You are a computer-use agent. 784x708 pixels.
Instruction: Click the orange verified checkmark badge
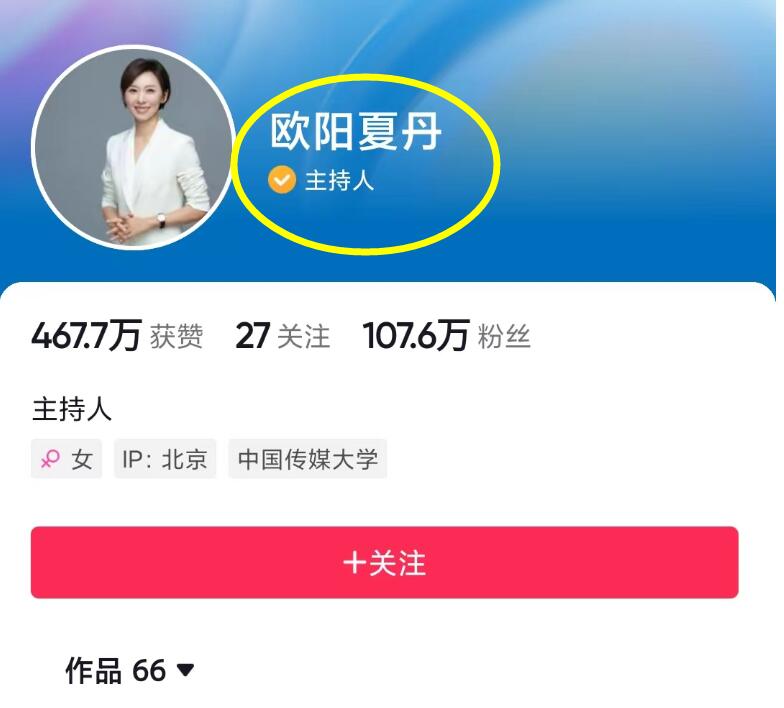282,180
